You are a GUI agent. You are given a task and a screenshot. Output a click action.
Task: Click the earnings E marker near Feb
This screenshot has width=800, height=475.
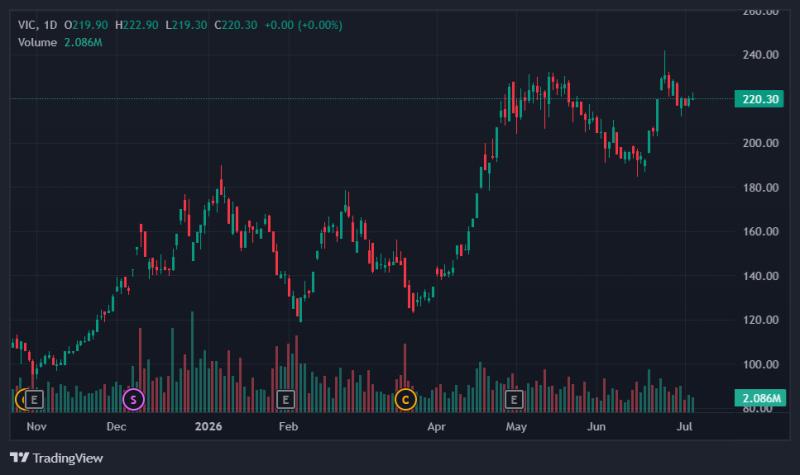(286, 399)
